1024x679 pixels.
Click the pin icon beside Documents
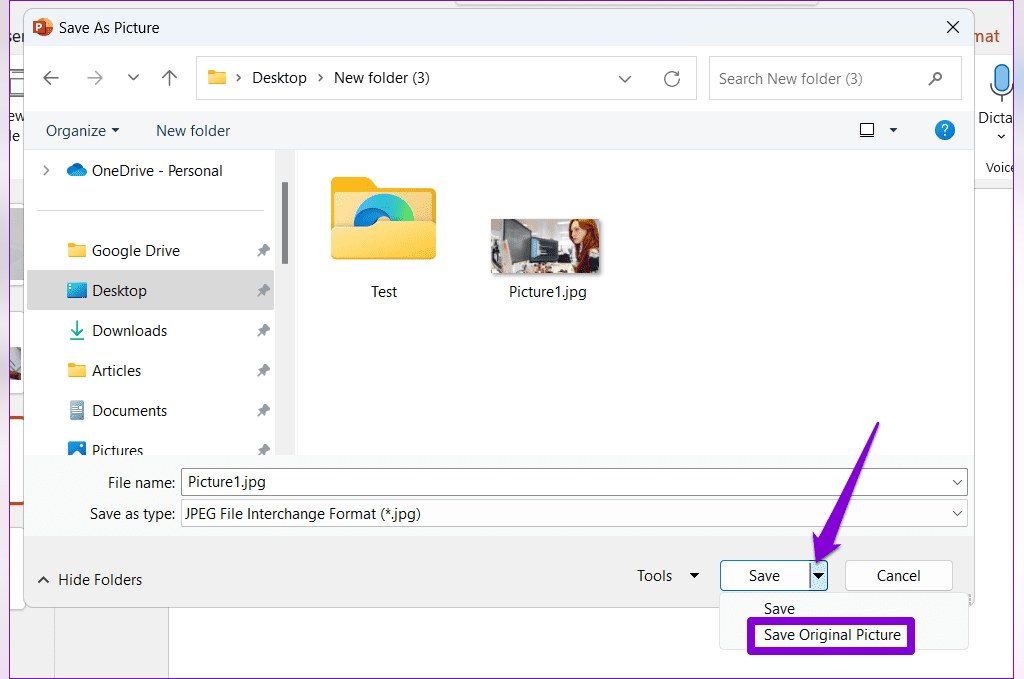click(x=263, y=411)
